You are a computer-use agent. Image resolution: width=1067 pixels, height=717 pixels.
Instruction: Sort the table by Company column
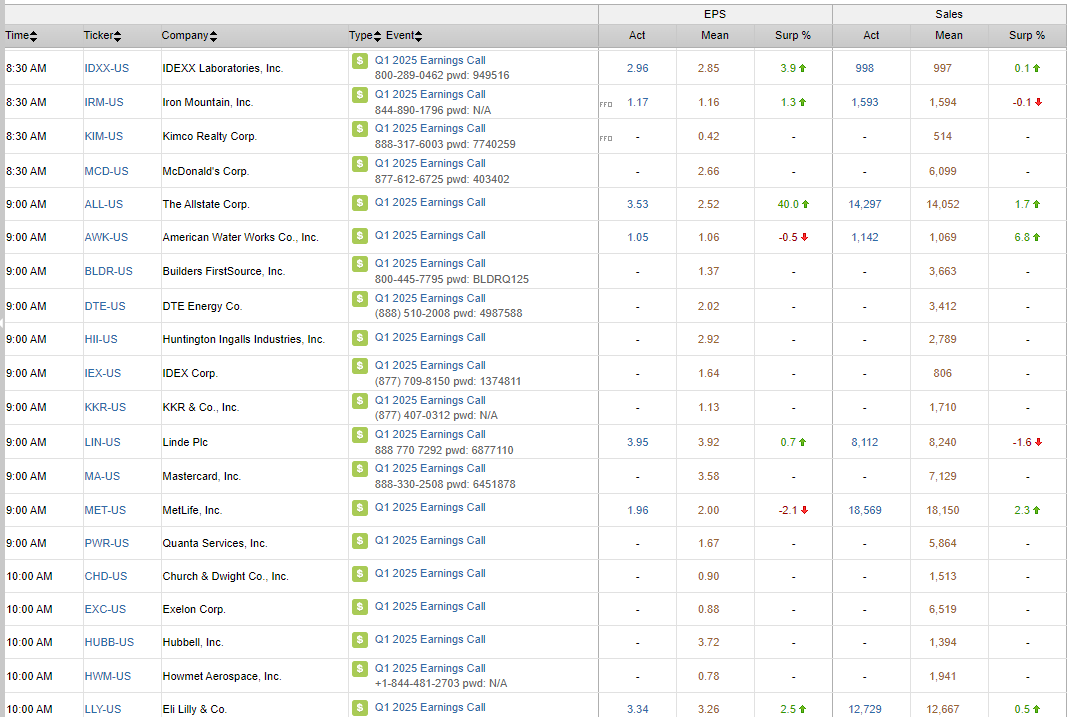189,35
